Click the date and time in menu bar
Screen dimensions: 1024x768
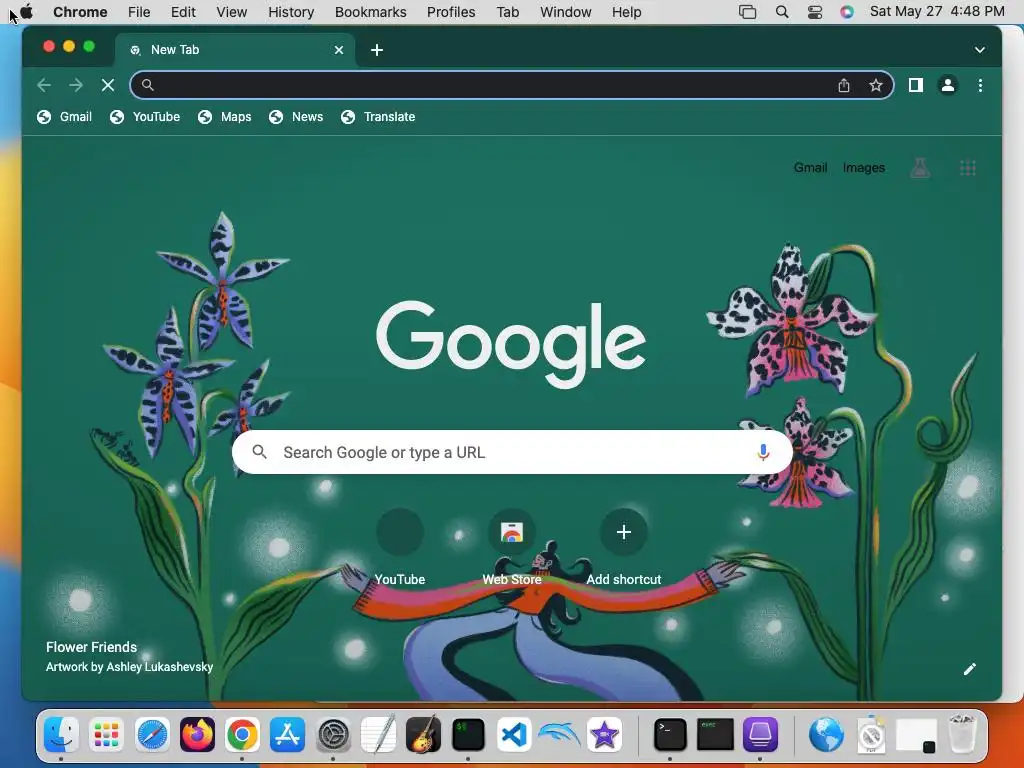click(x=936, y=12)
